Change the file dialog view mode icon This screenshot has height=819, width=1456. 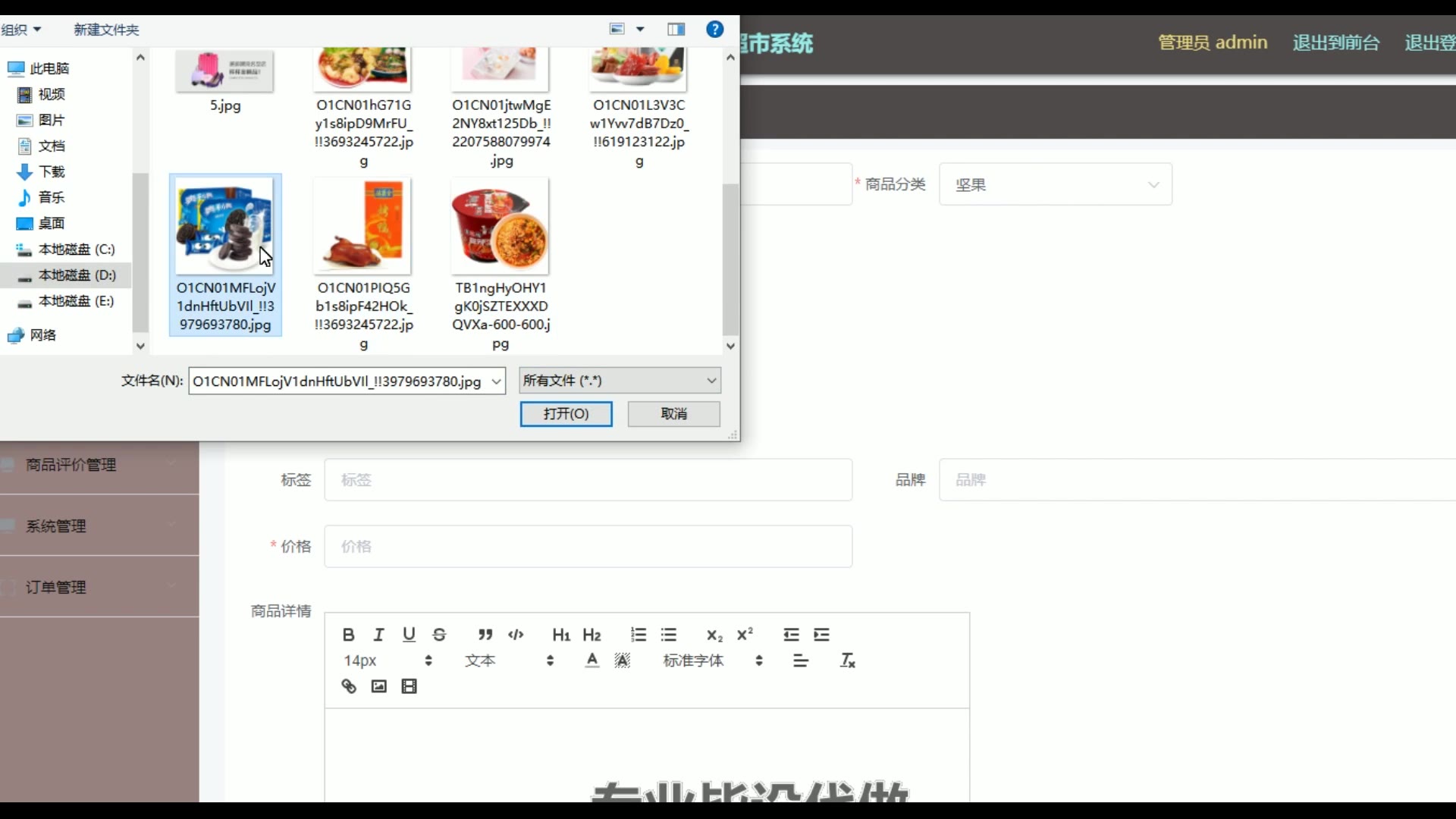pyautogui.click(x=617, y=30)
